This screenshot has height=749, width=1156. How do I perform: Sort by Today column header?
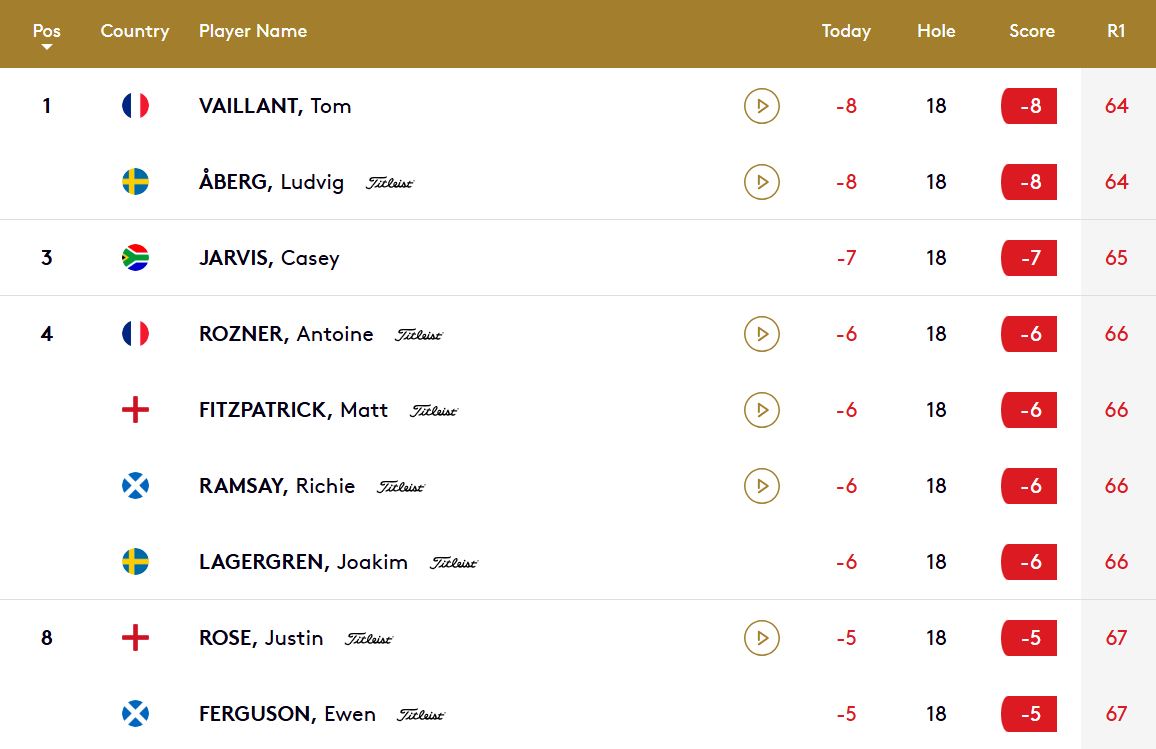tap(846, 31)
